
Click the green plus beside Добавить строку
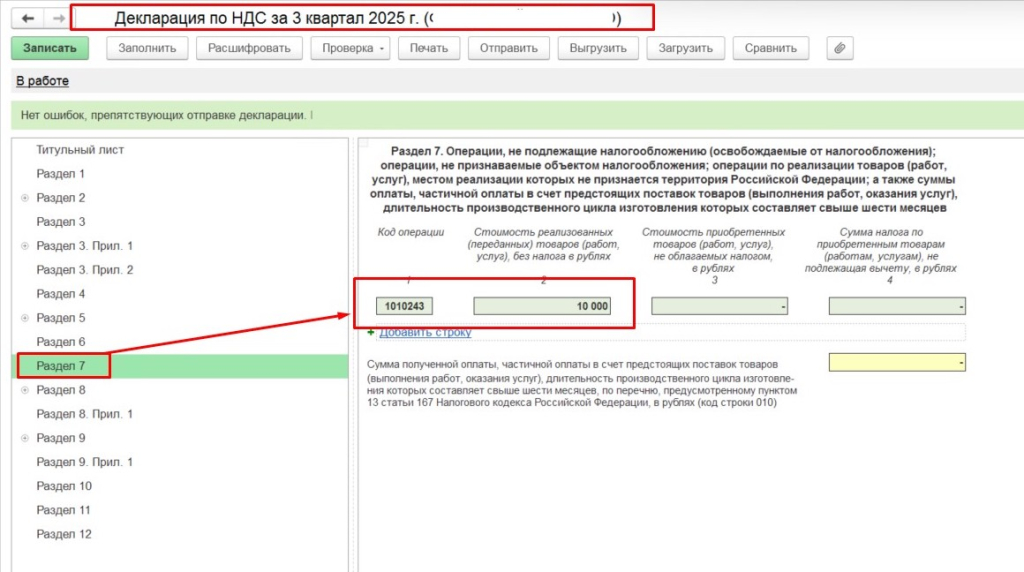tap(371, 332)
